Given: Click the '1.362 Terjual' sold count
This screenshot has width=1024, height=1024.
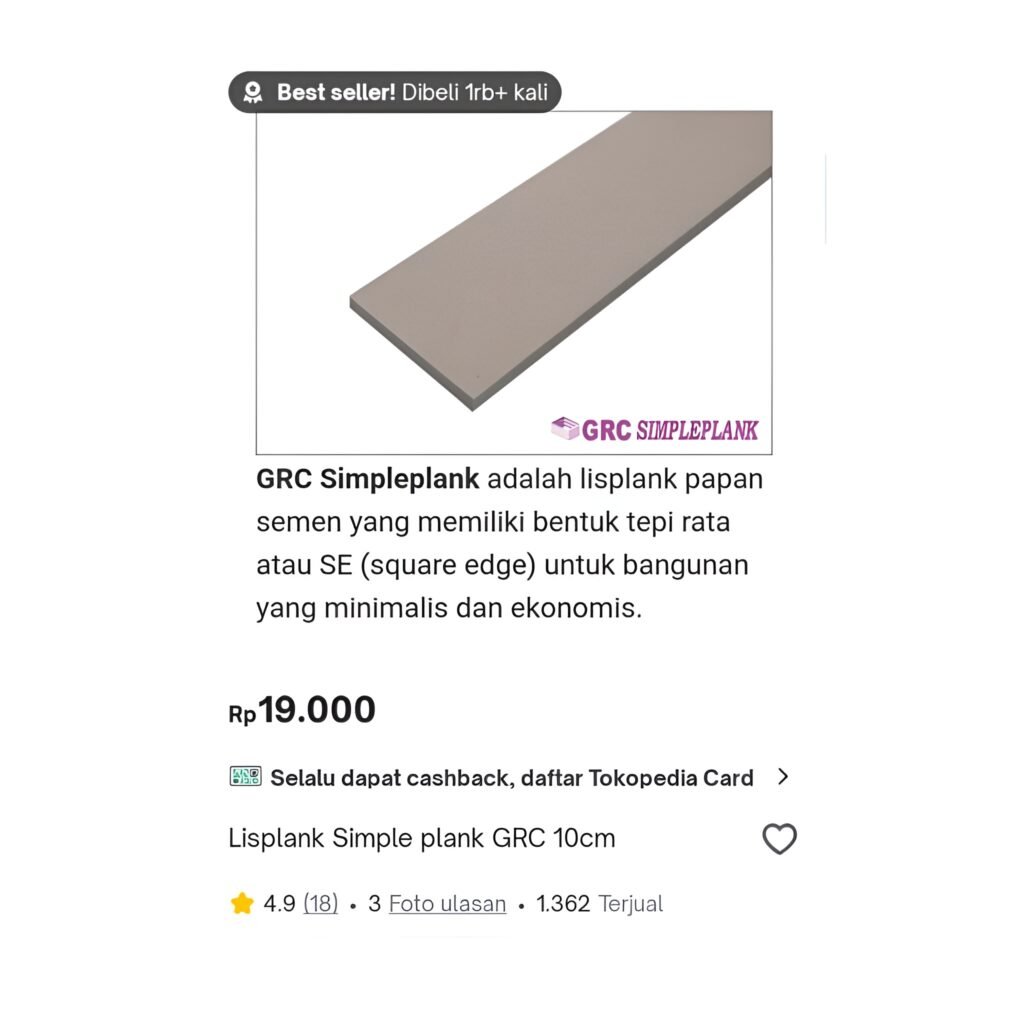Looking at the screenshot, I should point(599,904).
